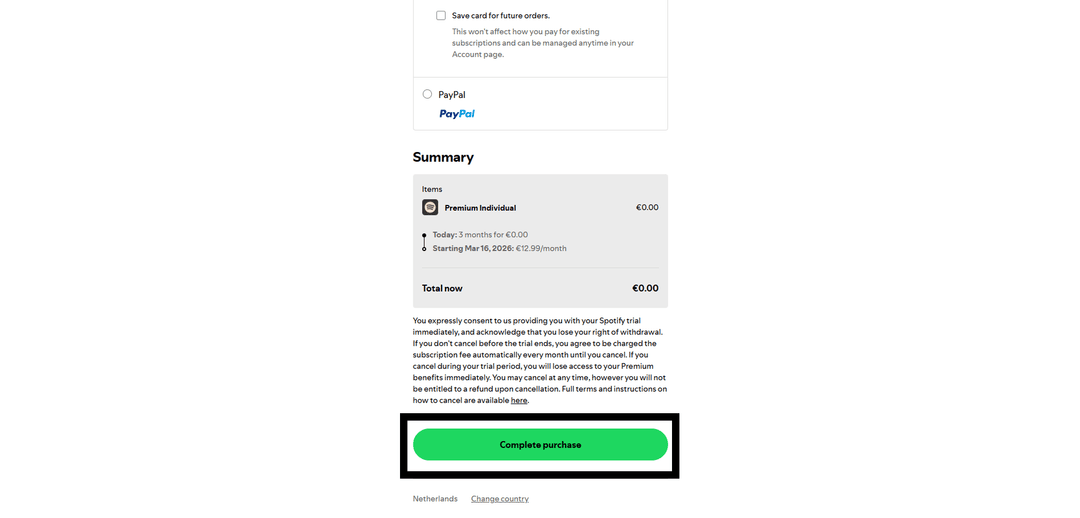
Task: Select the PayPal payment radio button
Action: (x=427, y=94)
